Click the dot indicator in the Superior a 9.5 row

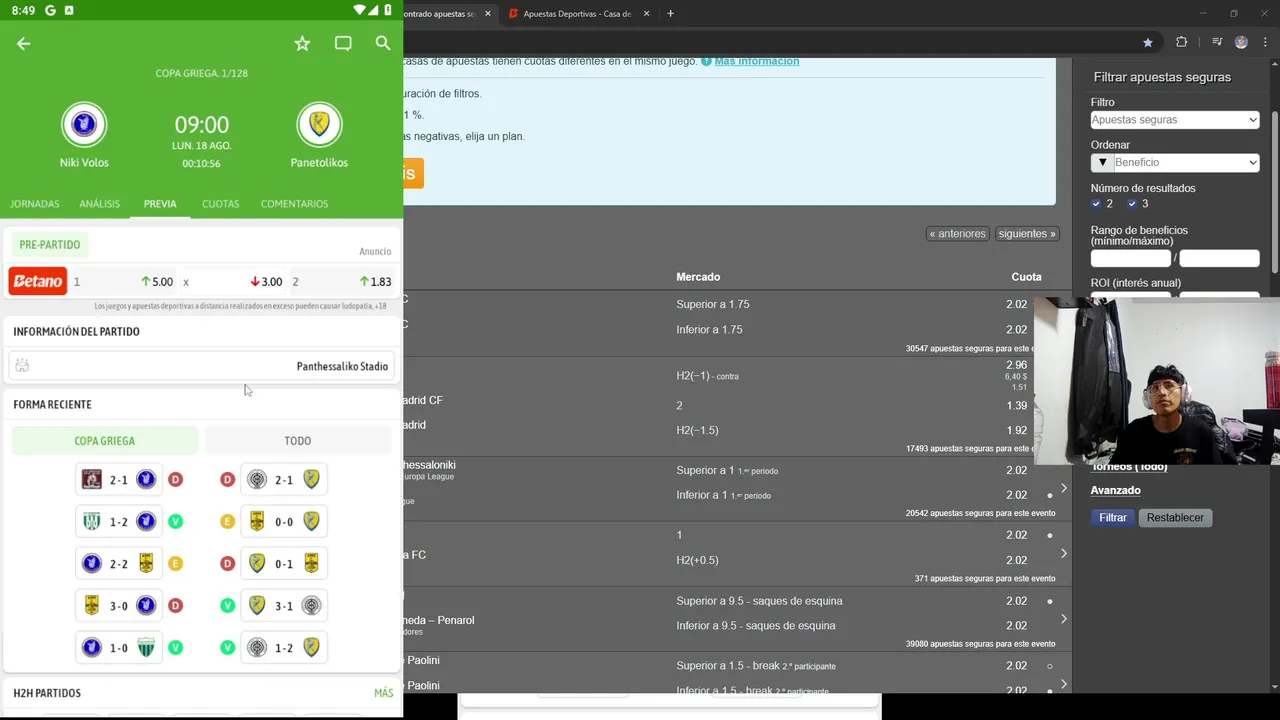pos(1049,602)
